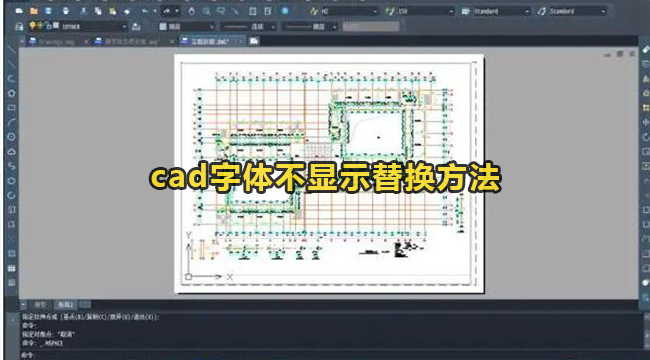Image resolution: width=650 pixels, height=360 pixels.
Task: Click the dimension style icon
Action: (389, 11)
